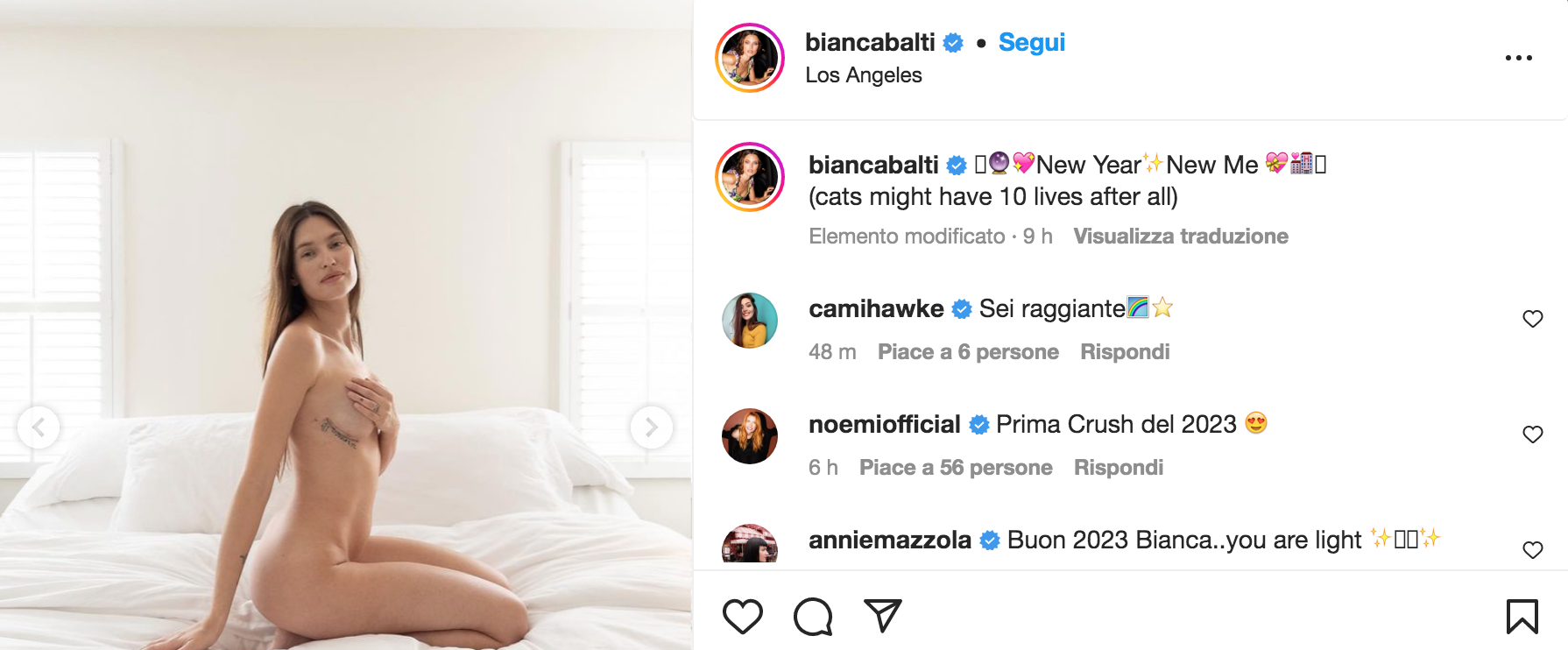View Piace a 56 persone likes
The image size is (1568, 650).
tap(956, 468)
